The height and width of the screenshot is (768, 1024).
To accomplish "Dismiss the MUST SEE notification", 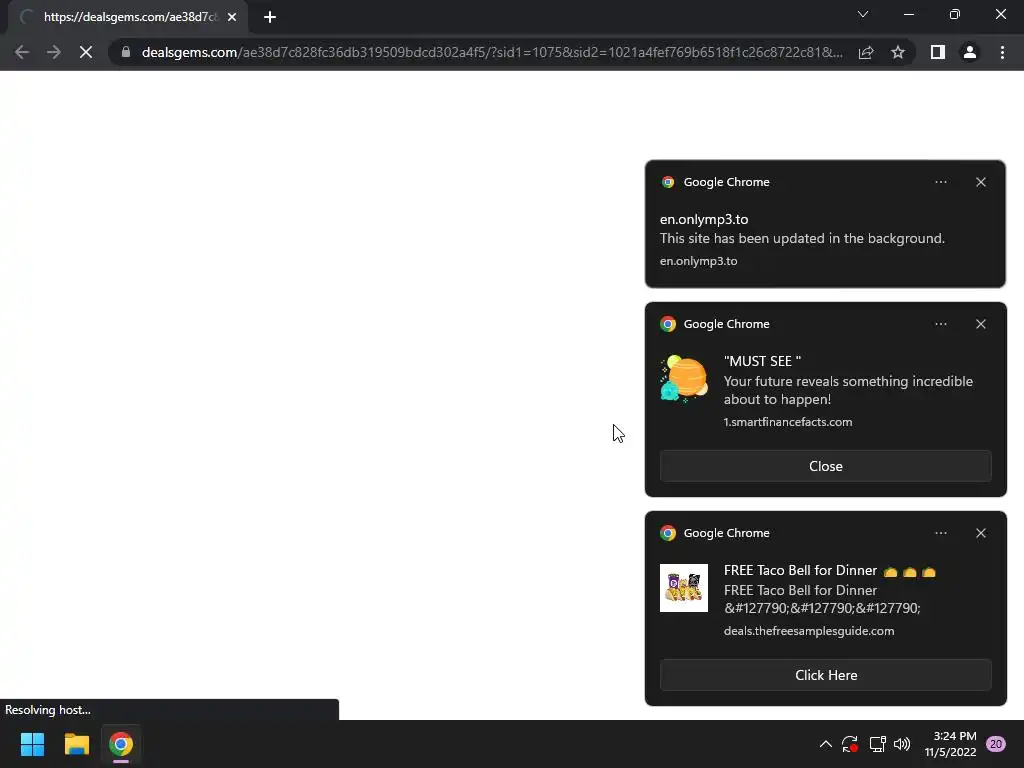I will tap(980, 324).
